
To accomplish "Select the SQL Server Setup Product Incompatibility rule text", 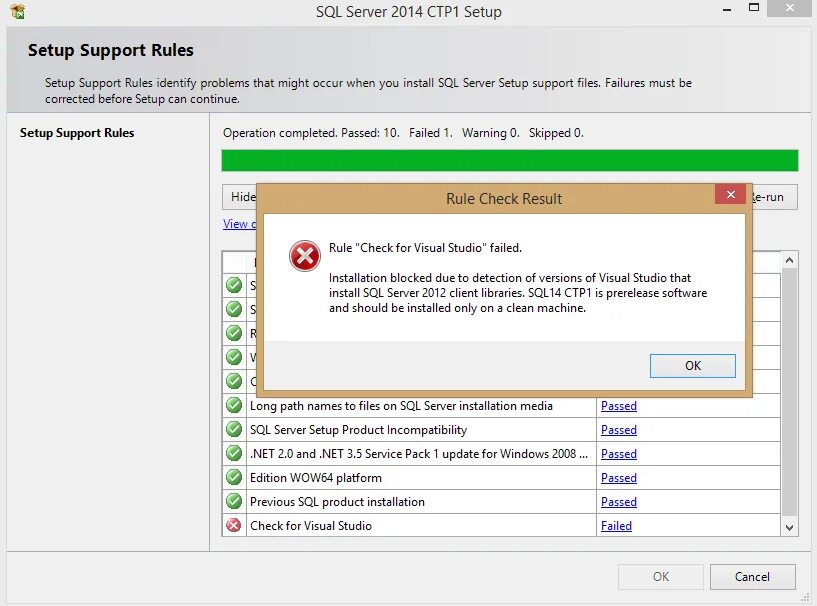I will pyautogui.click(x=358, y=430).
